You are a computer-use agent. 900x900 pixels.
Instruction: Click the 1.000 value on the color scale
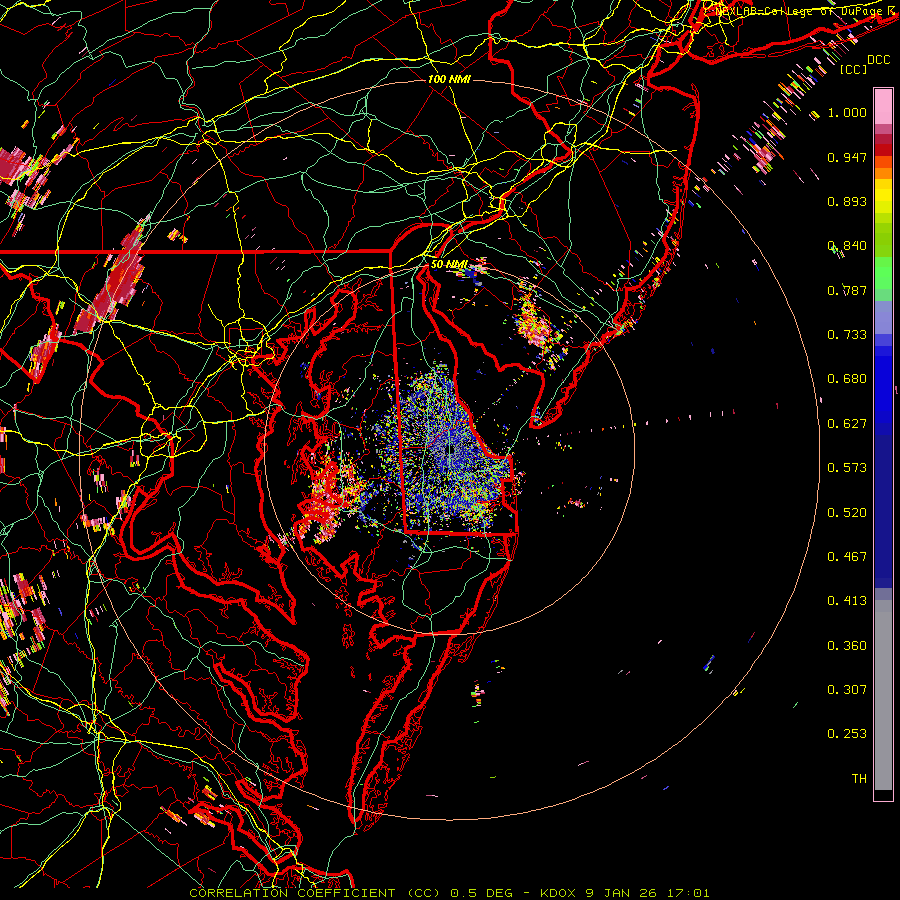click(847, 112)
